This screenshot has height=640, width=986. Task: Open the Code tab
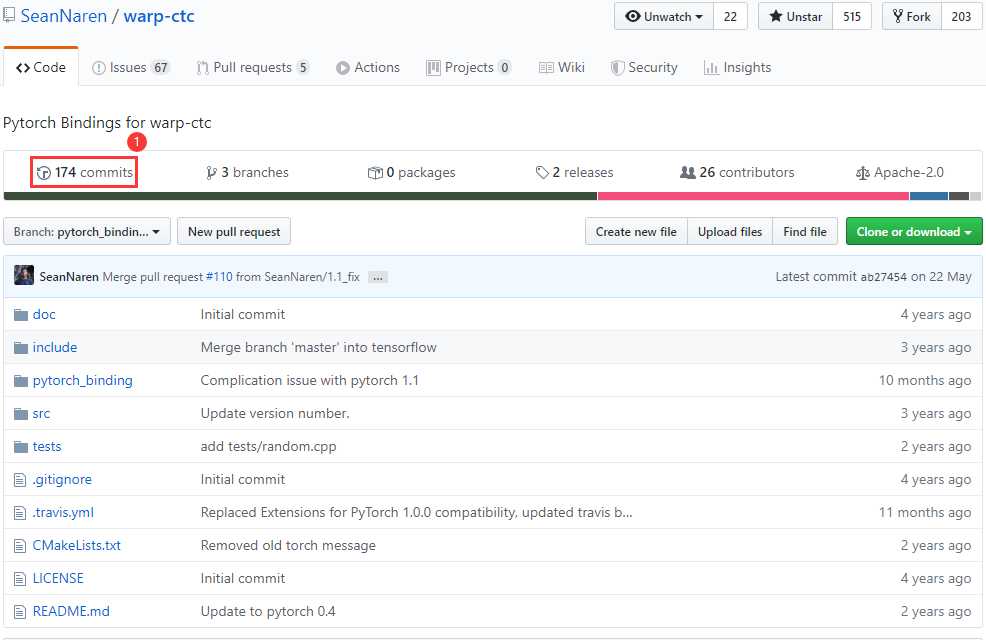(x=41, y=67)
